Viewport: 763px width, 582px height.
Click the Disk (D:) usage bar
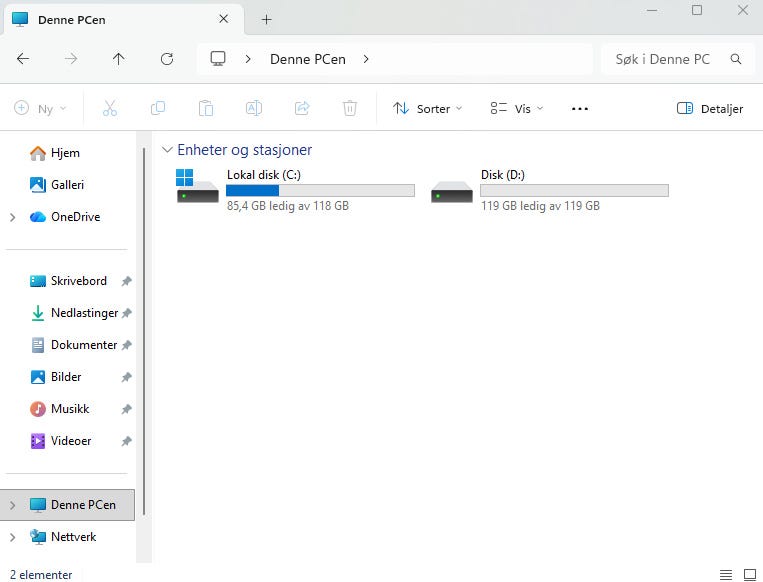pyautogui.click(x=574, y=190)
